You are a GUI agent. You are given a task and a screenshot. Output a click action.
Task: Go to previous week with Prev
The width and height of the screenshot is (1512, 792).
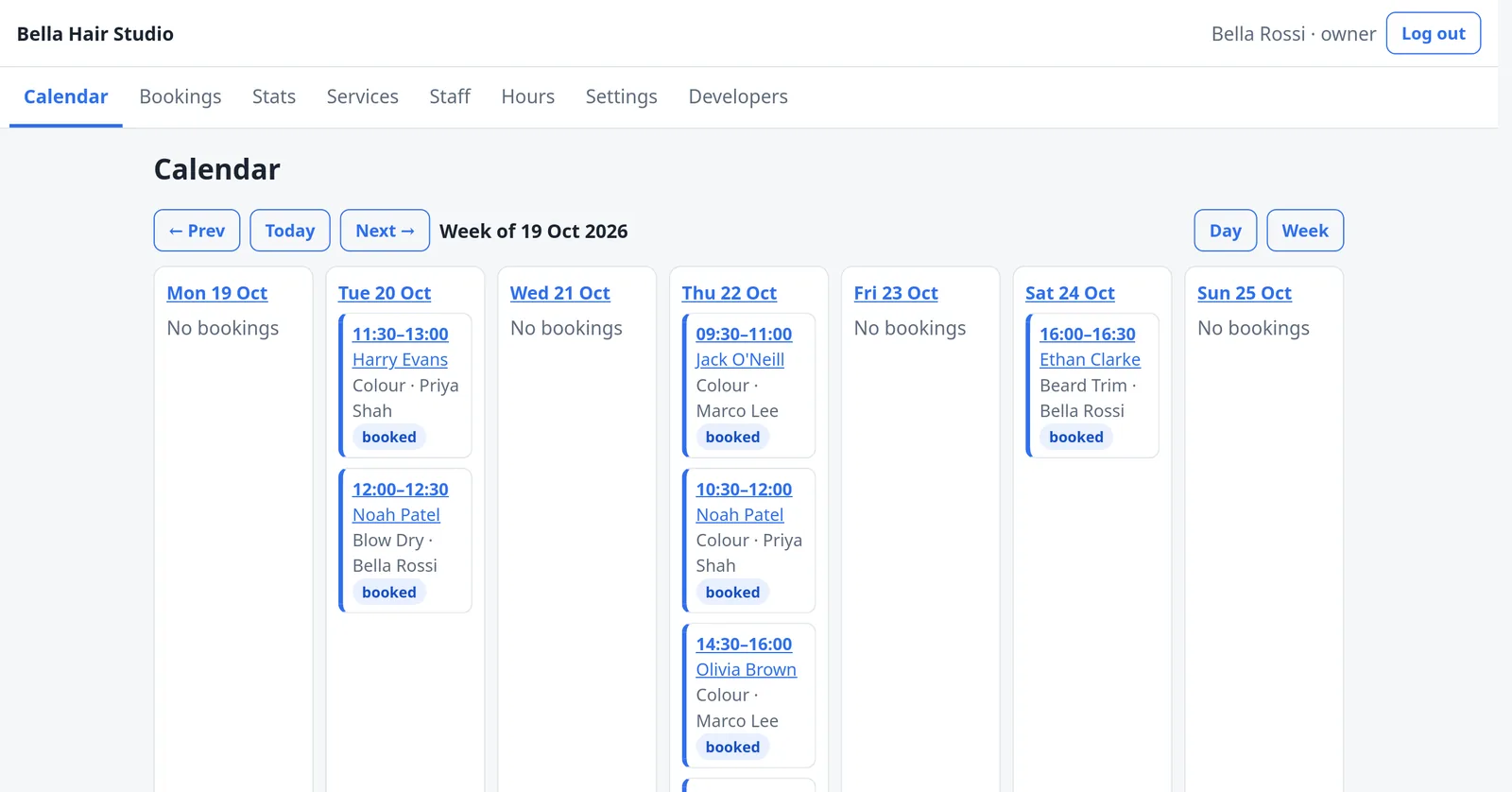(x=197, y=231)
